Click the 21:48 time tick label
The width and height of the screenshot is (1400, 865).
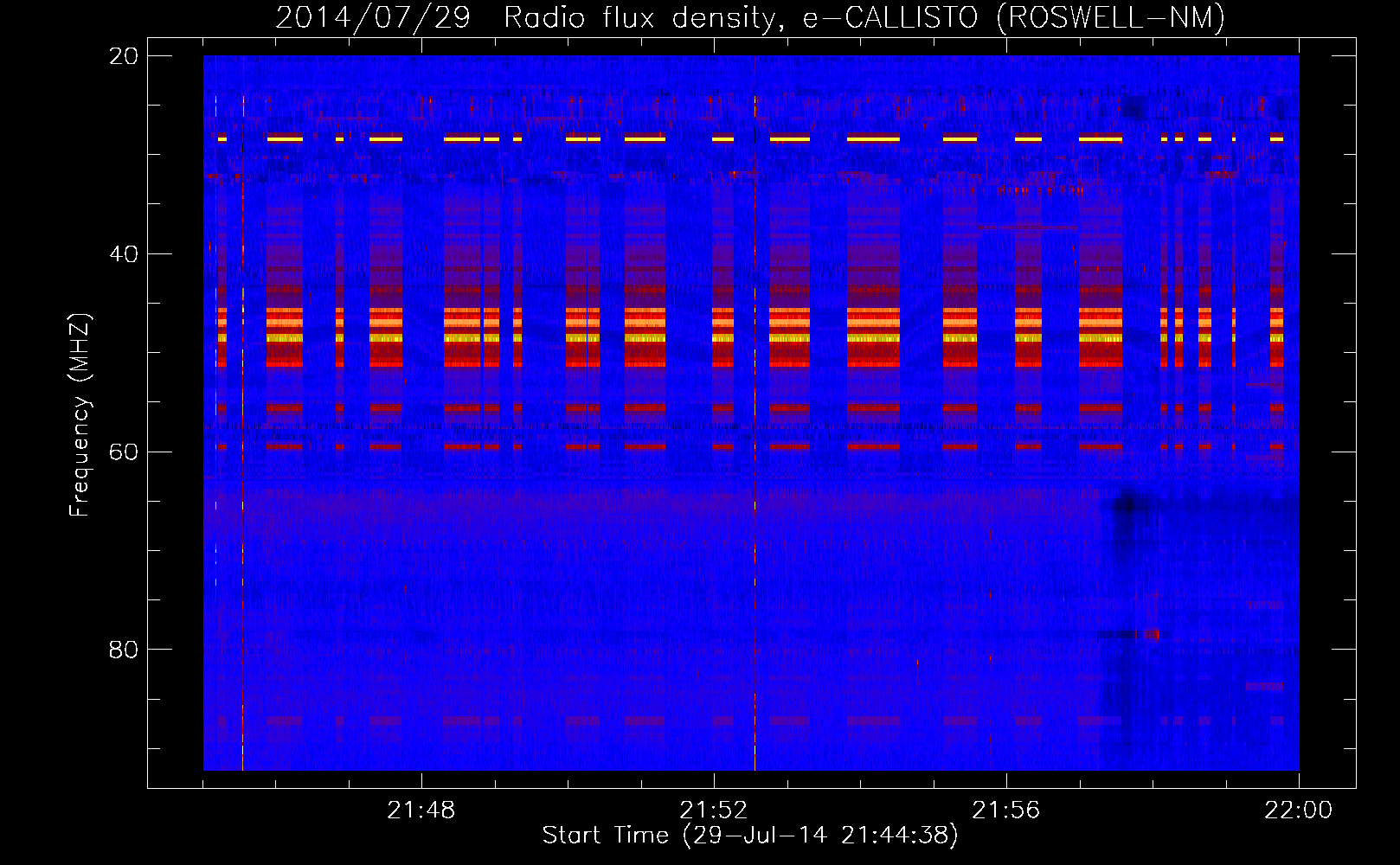pyautogui.click(x=421, y=811)
